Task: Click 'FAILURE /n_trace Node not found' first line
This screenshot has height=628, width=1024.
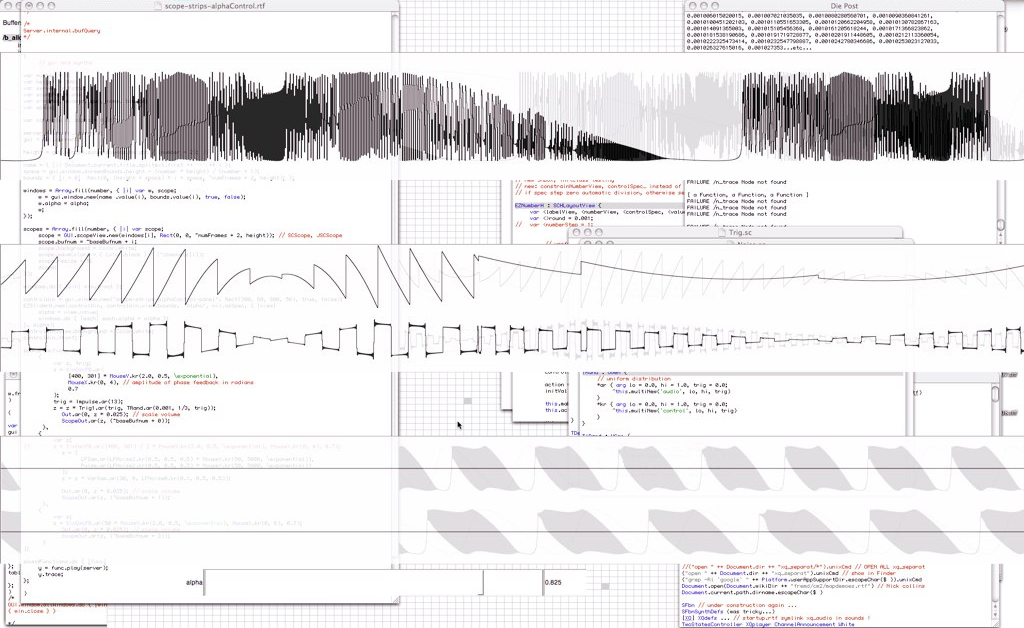Action: coord(736,182)
